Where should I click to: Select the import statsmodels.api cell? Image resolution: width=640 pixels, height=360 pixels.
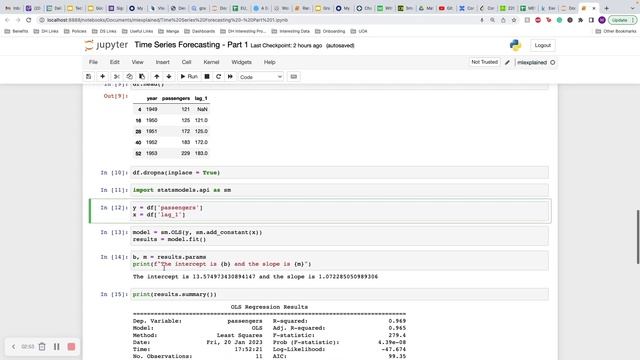point(340,190)
